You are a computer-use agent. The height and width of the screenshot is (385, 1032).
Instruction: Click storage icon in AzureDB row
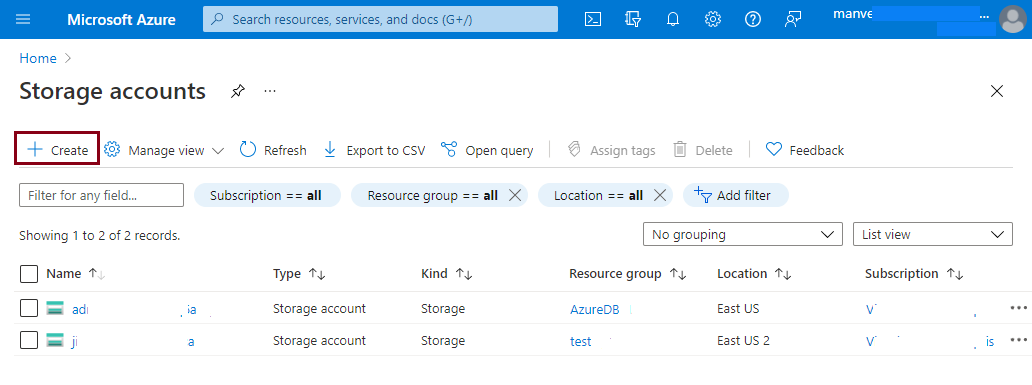[55, 308]
